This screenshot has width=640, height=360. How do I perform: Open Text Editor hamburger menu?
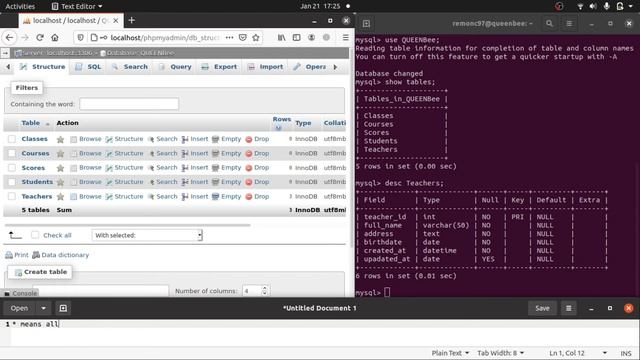click(x=569, y=308)
